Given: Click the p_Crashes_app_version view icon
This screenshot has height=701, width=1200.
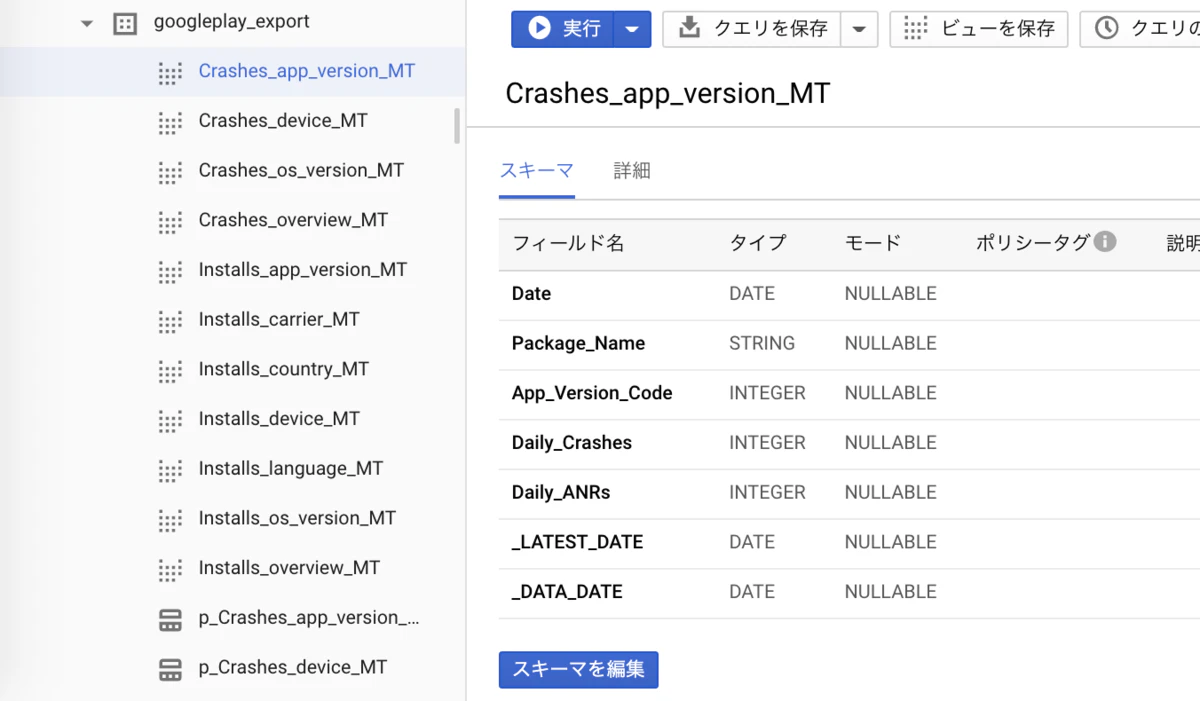Looking at the screenshot, I should pos(170,620).
